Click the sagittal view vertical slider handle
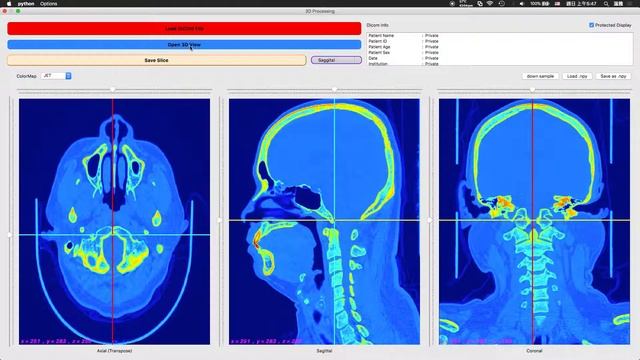This screenshot has width=640, height=360. coord(220,220)
